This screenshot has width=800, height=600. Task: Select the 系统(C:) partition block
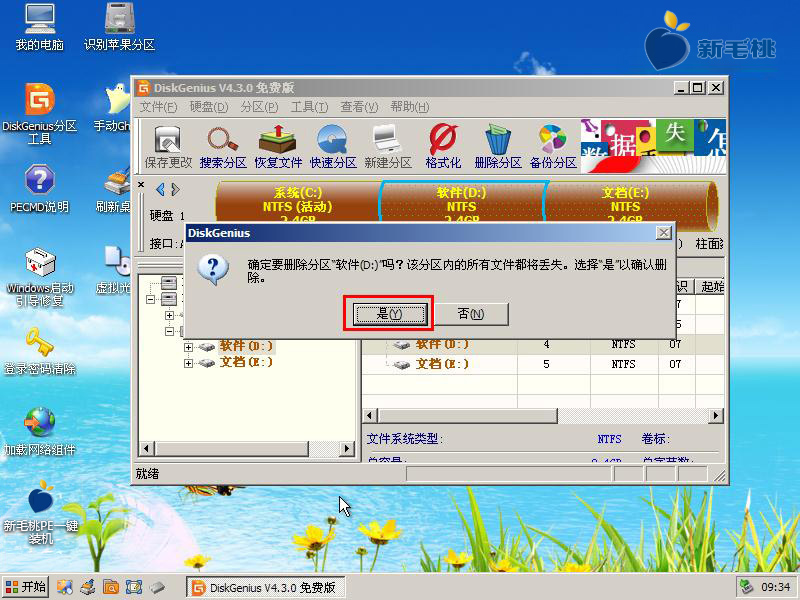click(x=298, y=202)
